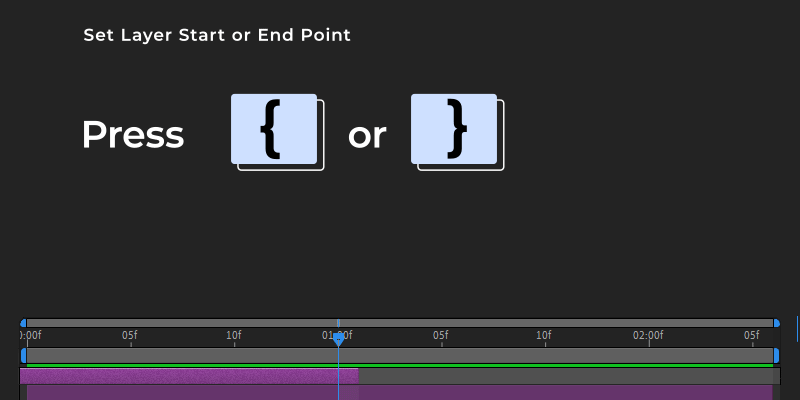Click the gray work area bar
The height and width of the screenshot is (400, 800).
[x=400, y=356]
